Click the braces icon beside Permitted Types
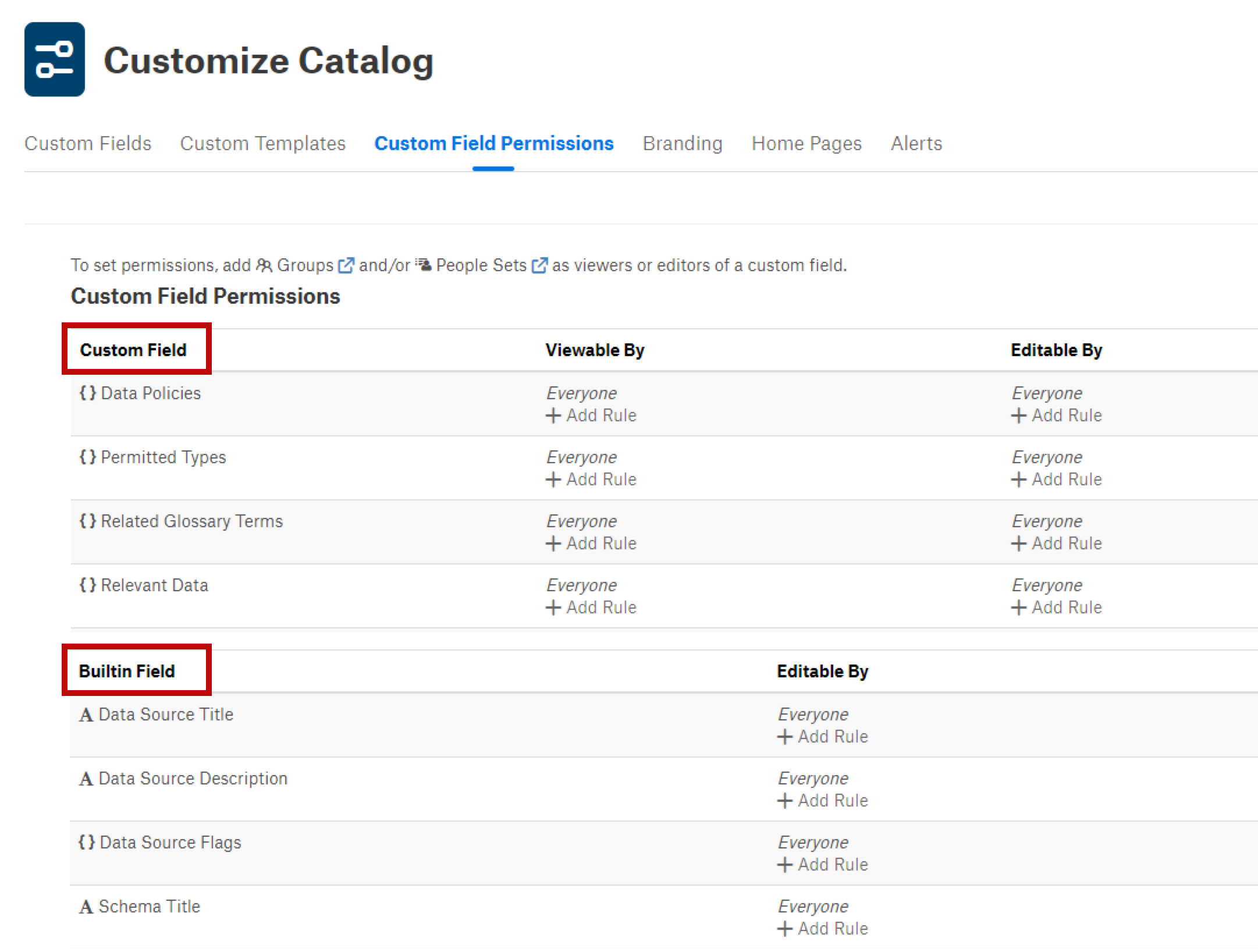1258x952 pixels. tap(87, 457)
